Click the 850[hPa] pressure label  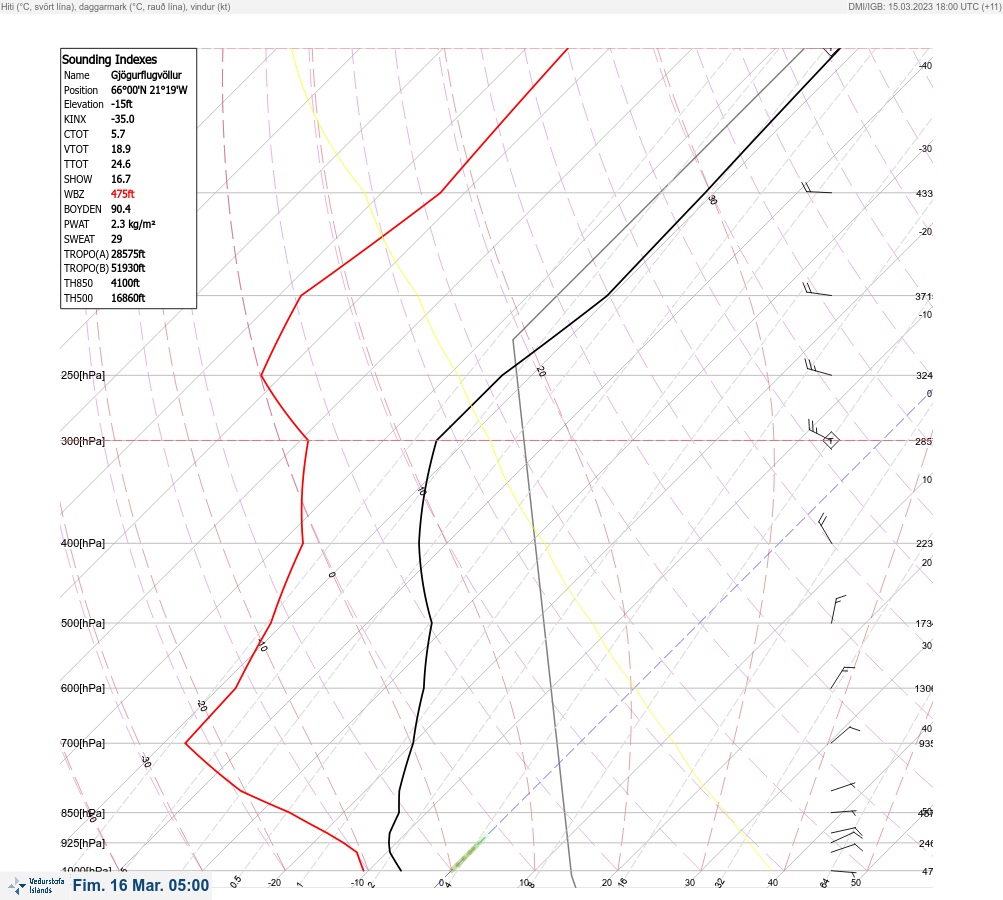click(x=83, y=813)
